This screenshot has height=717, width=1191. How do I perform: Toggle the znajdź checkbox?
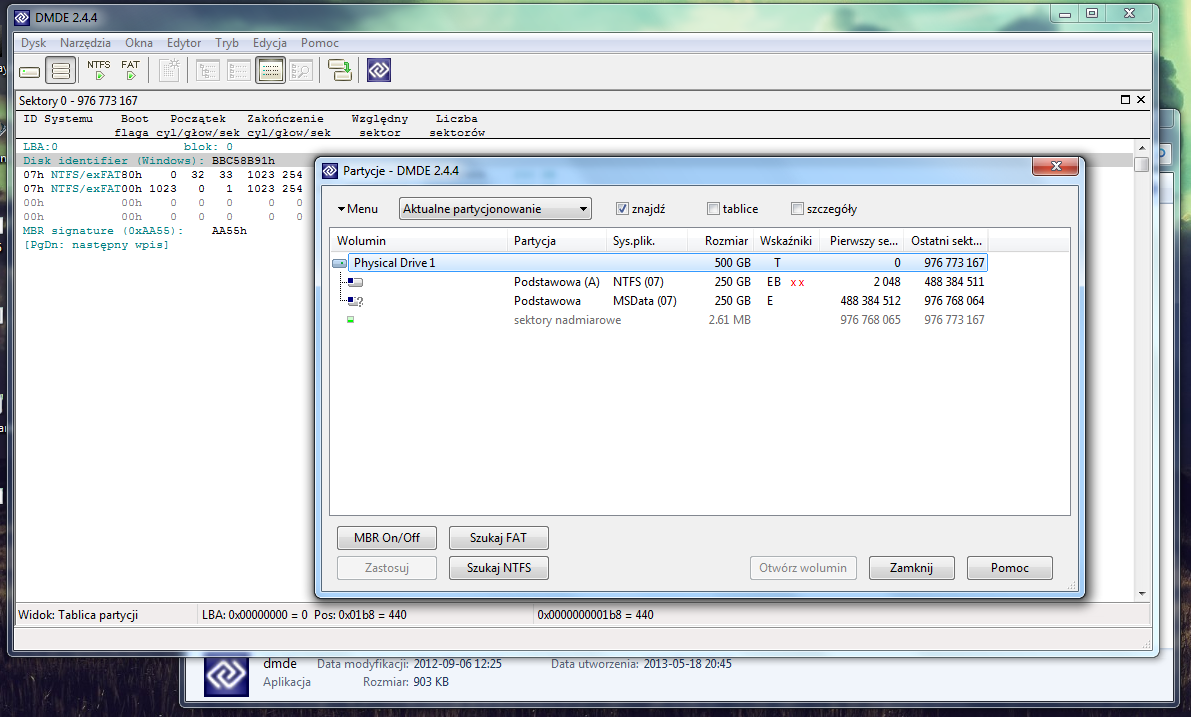[622, 209]
